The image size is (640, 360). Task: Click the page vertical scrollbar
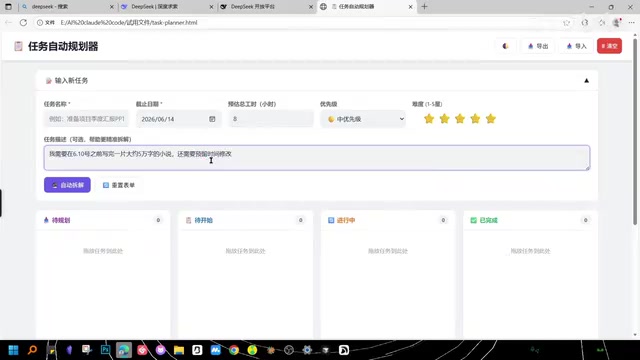point(635,131)
